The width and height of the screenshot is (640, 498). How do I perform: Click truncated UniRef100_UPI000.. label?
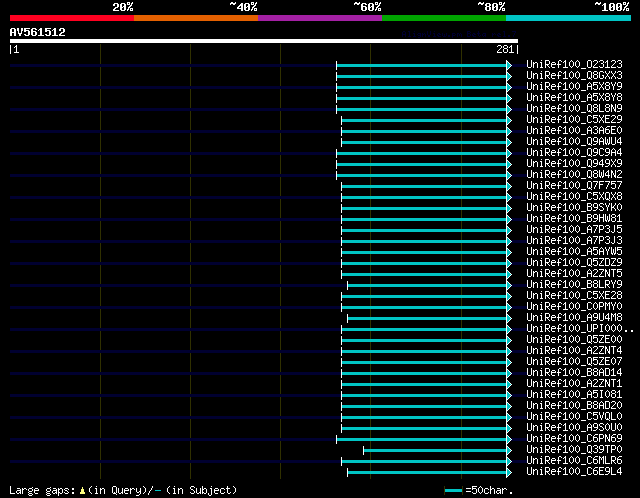580,329
